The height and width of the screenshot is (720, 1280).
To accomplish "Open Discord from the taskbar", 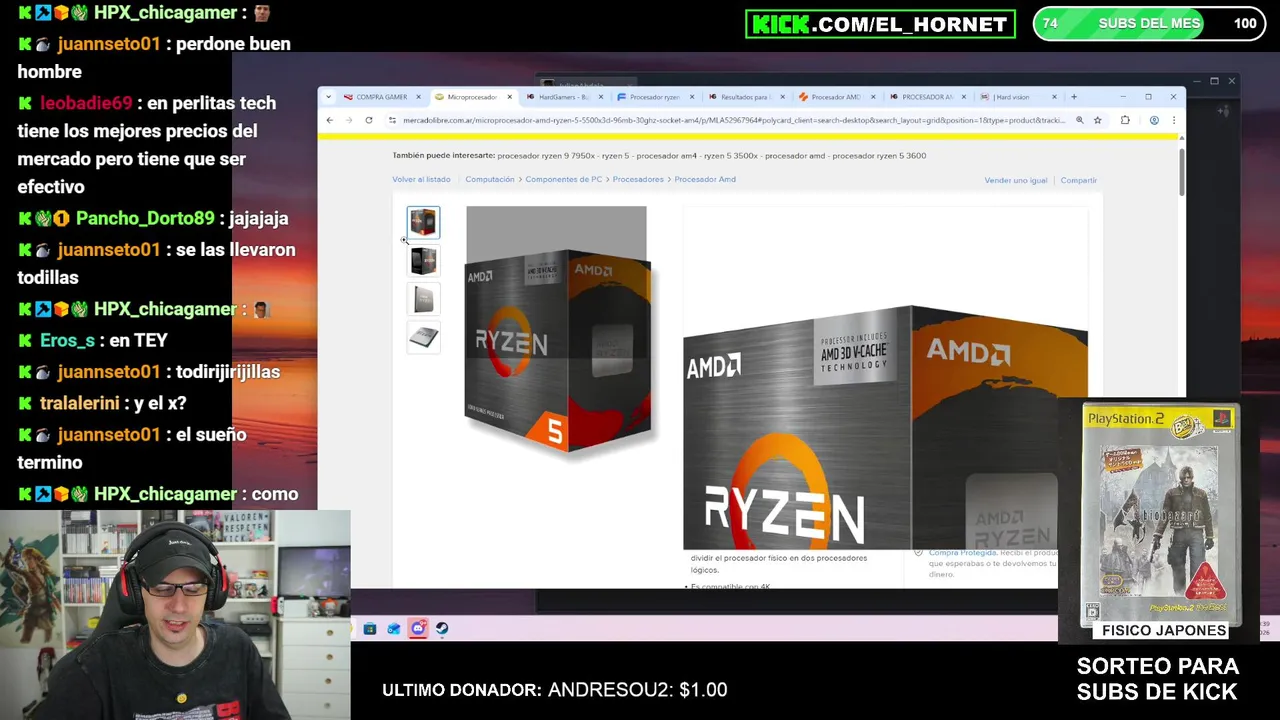I will tap(418, 628).
